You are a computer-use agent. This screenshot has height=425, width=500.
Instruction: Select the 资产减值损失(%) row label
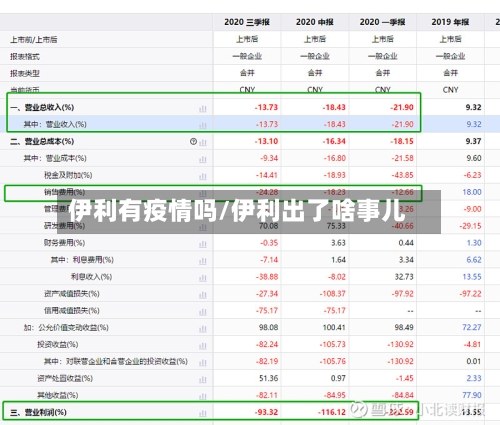(x=72, y=294)
